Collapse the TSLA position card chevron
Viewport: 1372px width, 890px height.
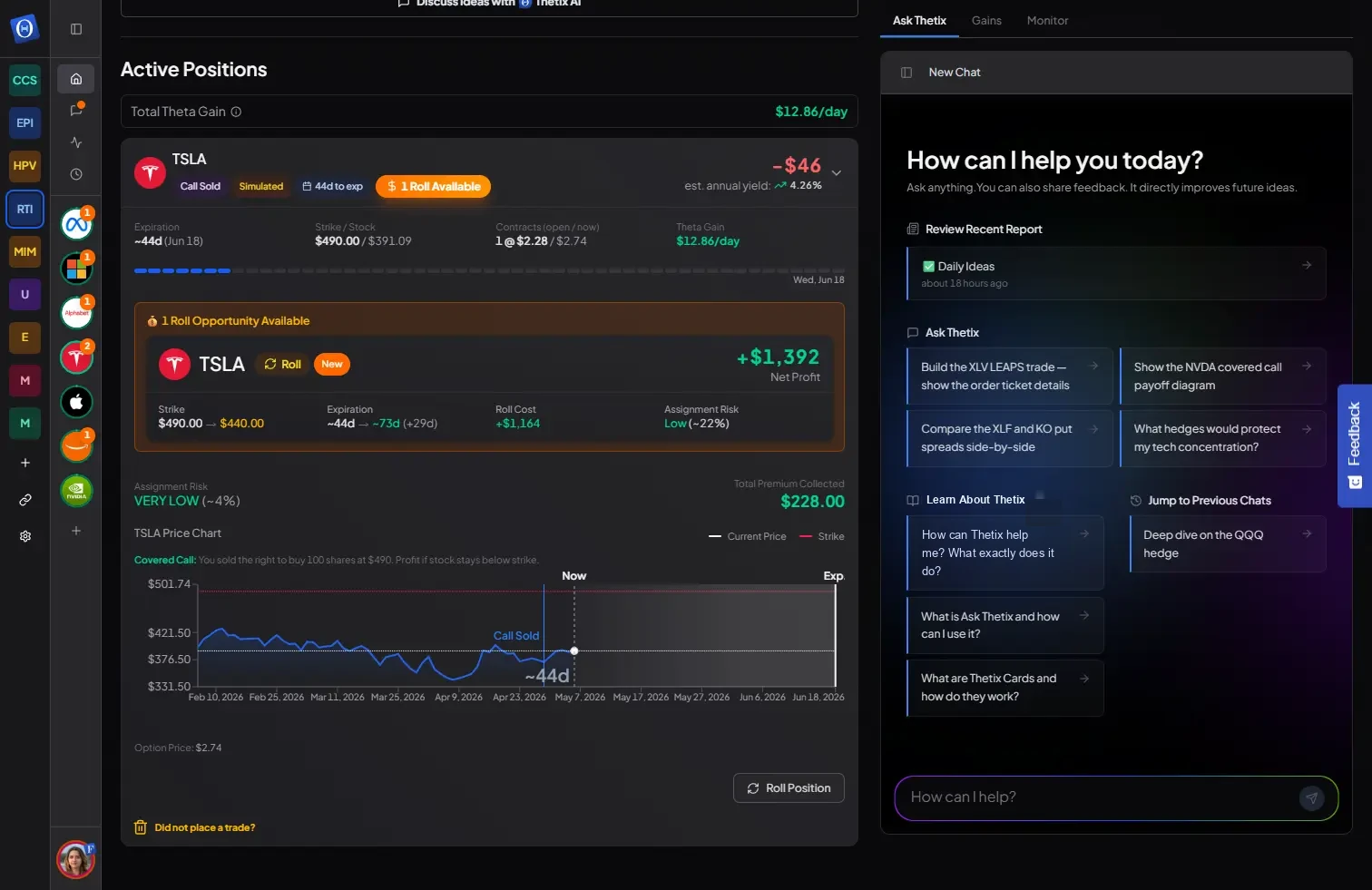(x=837, y=173)
